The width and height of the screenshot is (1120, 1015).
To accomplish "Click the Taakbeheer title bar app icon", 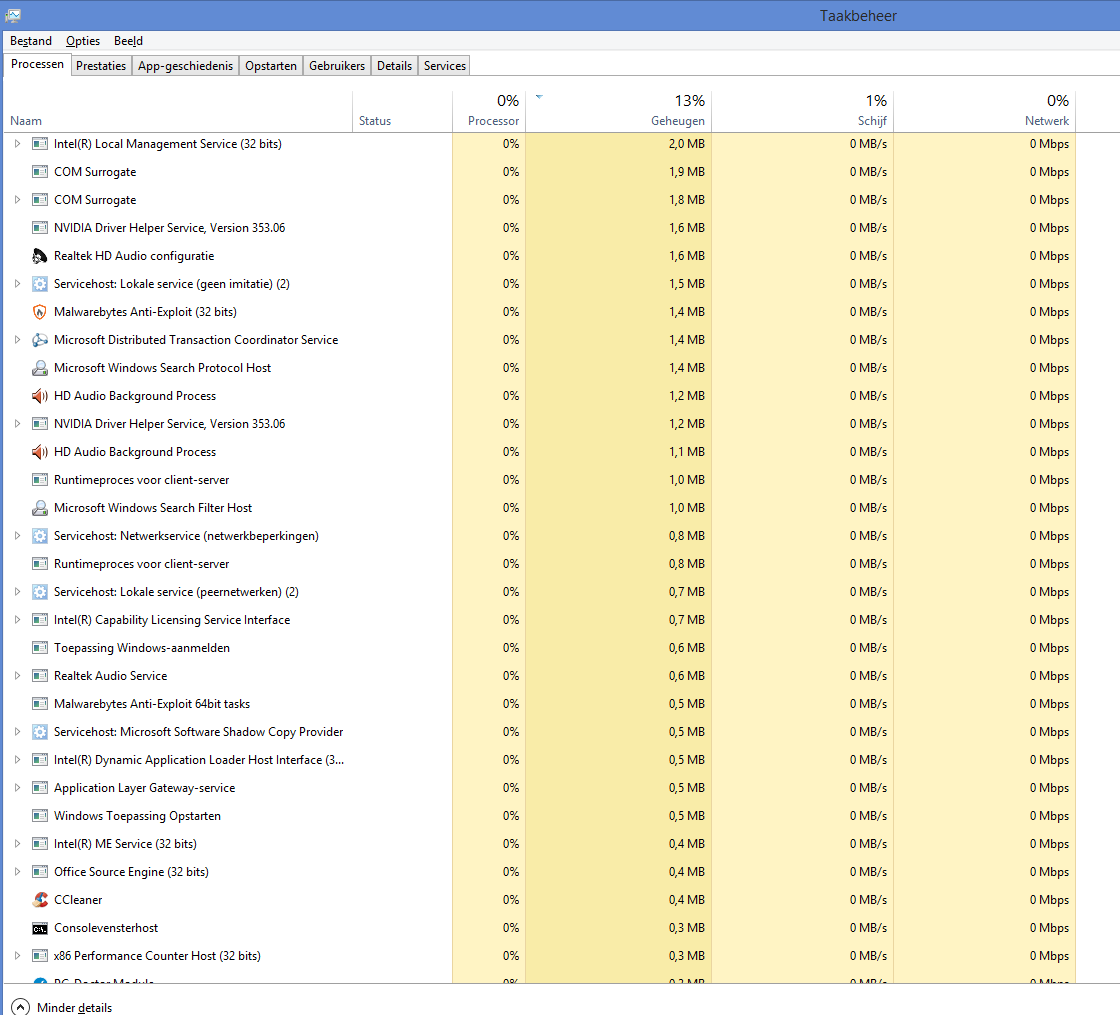I will [x=13, y=15].
